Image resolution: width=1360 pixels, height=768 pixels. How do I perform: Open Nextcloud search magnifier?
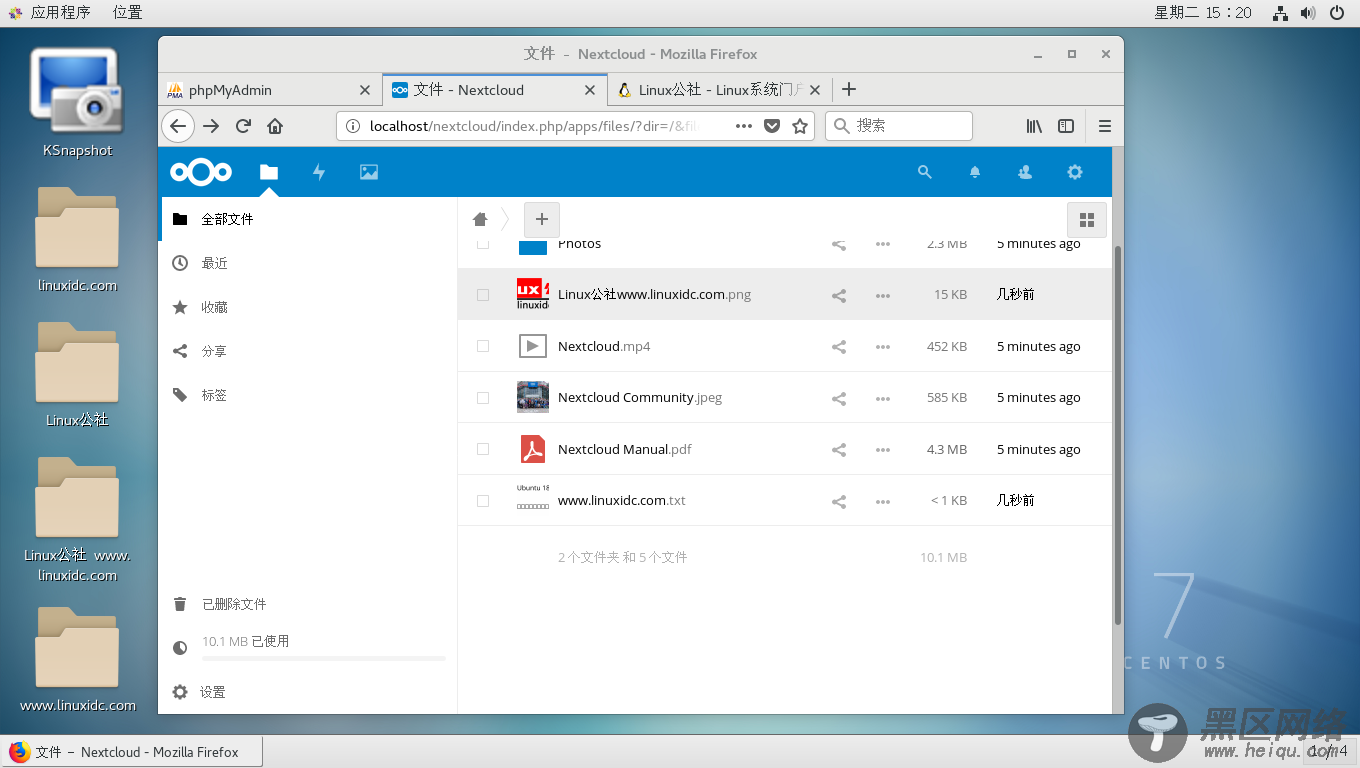[924, 171]
